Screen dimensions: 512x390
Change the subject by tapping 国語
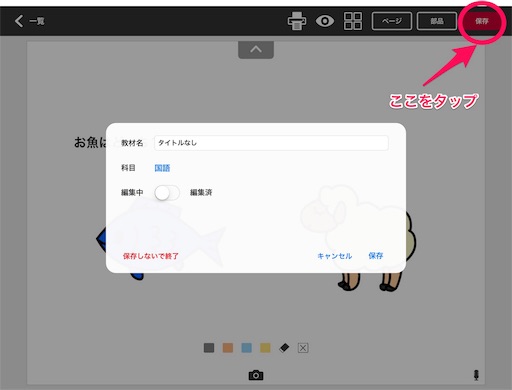[x=162, y=168]
